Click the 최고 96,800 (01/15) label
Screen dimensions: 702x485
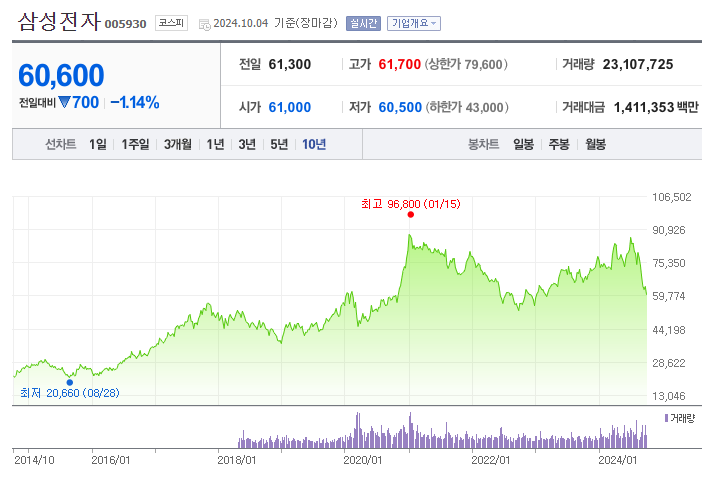(x=411, y=204)
